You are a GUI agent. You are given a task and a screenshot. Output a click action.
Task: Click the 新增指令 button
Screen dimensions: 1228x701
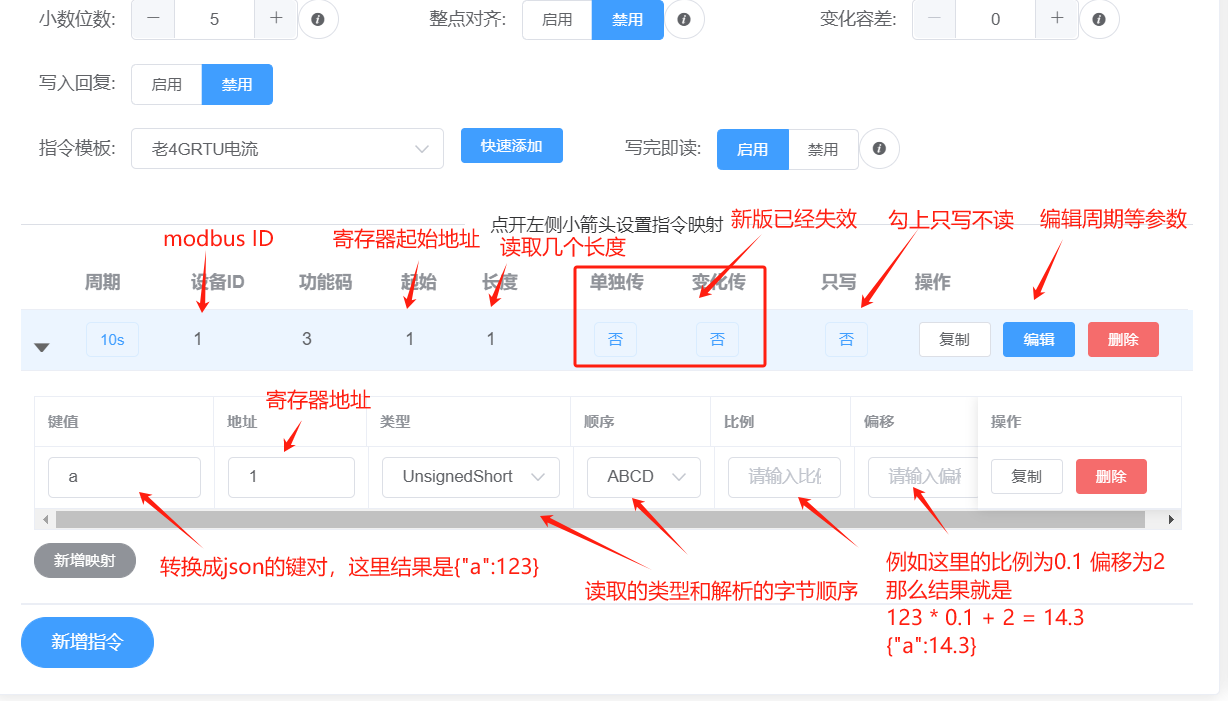pyautogui.click(x=87, y=643)
